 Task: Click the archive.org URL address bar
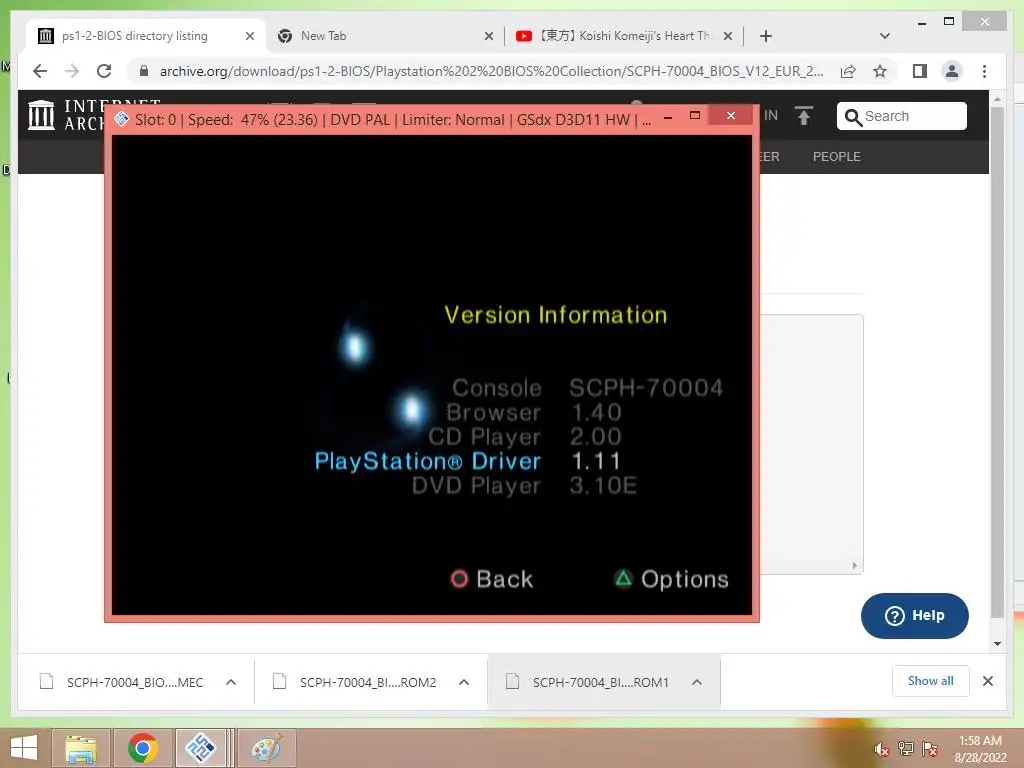[491, 71]
